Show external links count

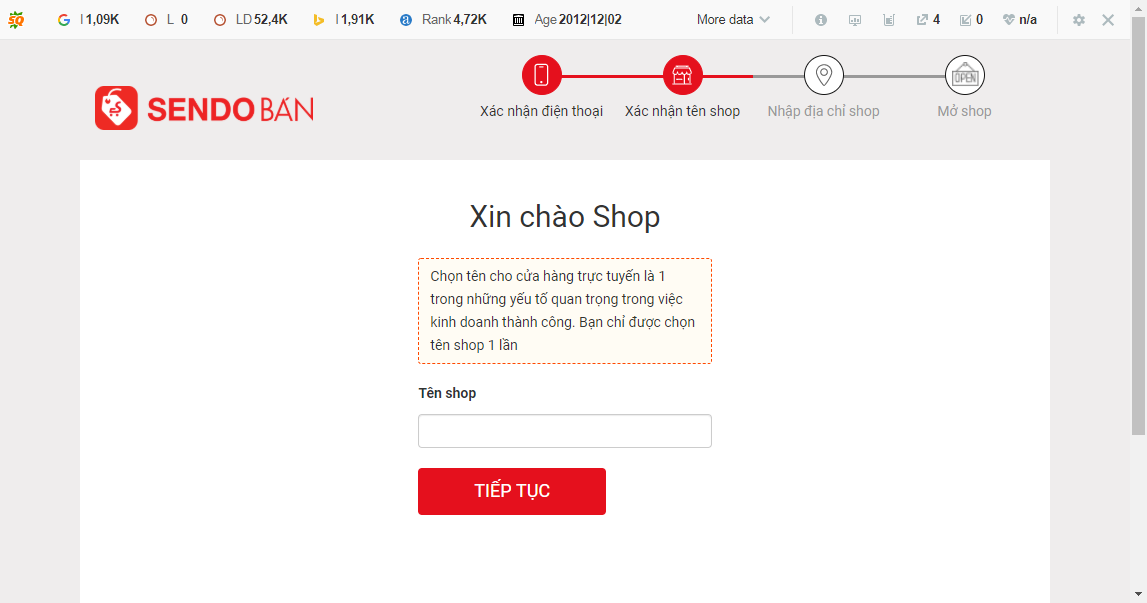click(928, 20)
